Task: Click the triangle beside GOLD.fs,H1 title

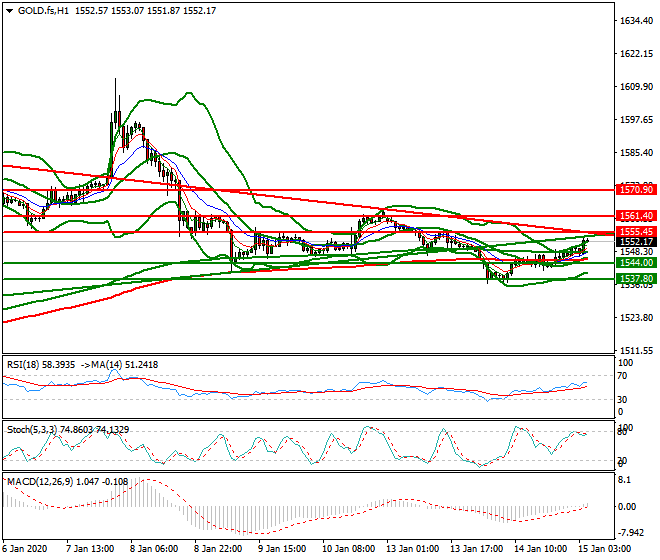Action: tap(10, 11)
